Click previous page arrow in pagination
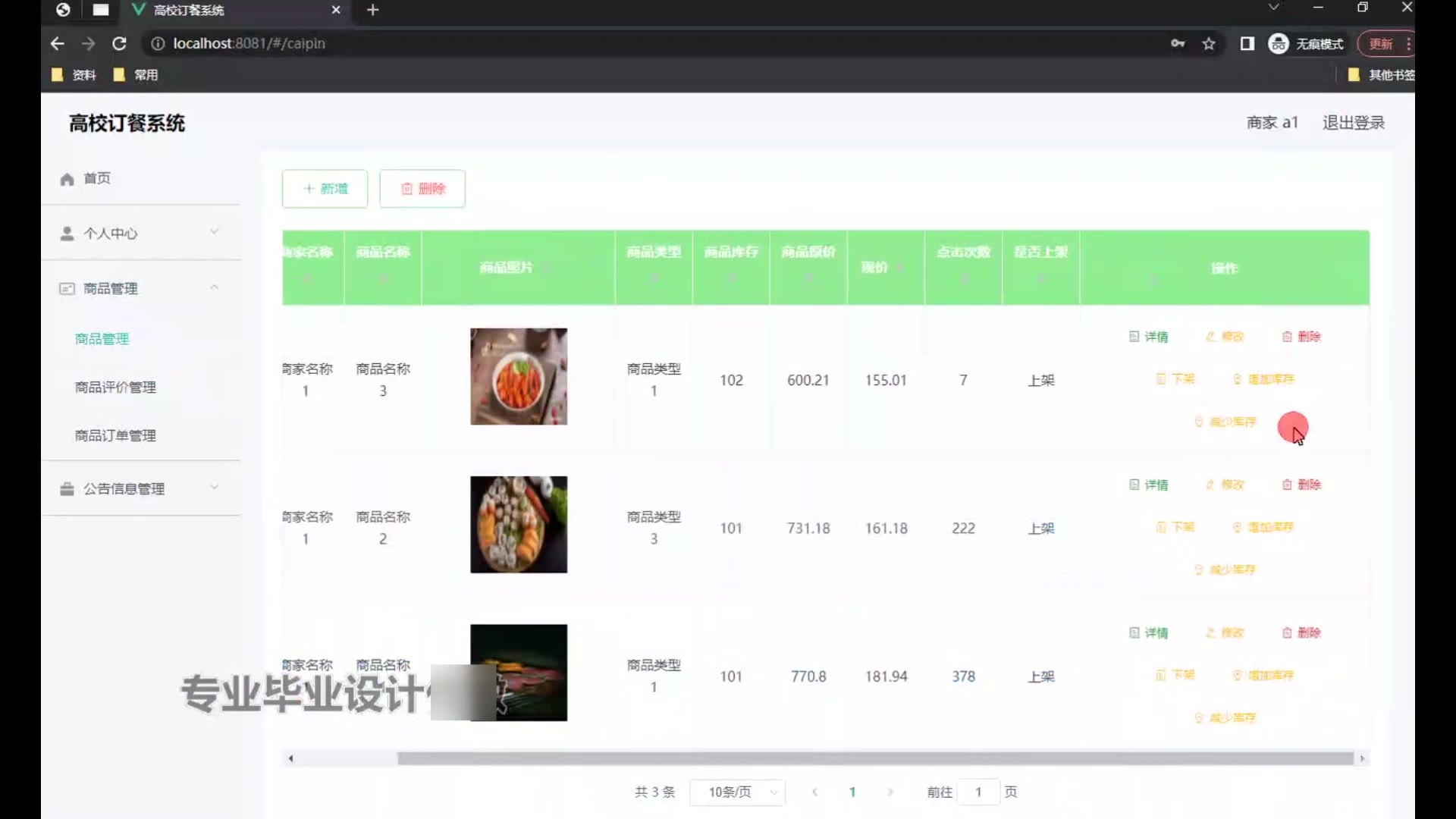This screenshot has height=819, width=1456. point(814,792)
